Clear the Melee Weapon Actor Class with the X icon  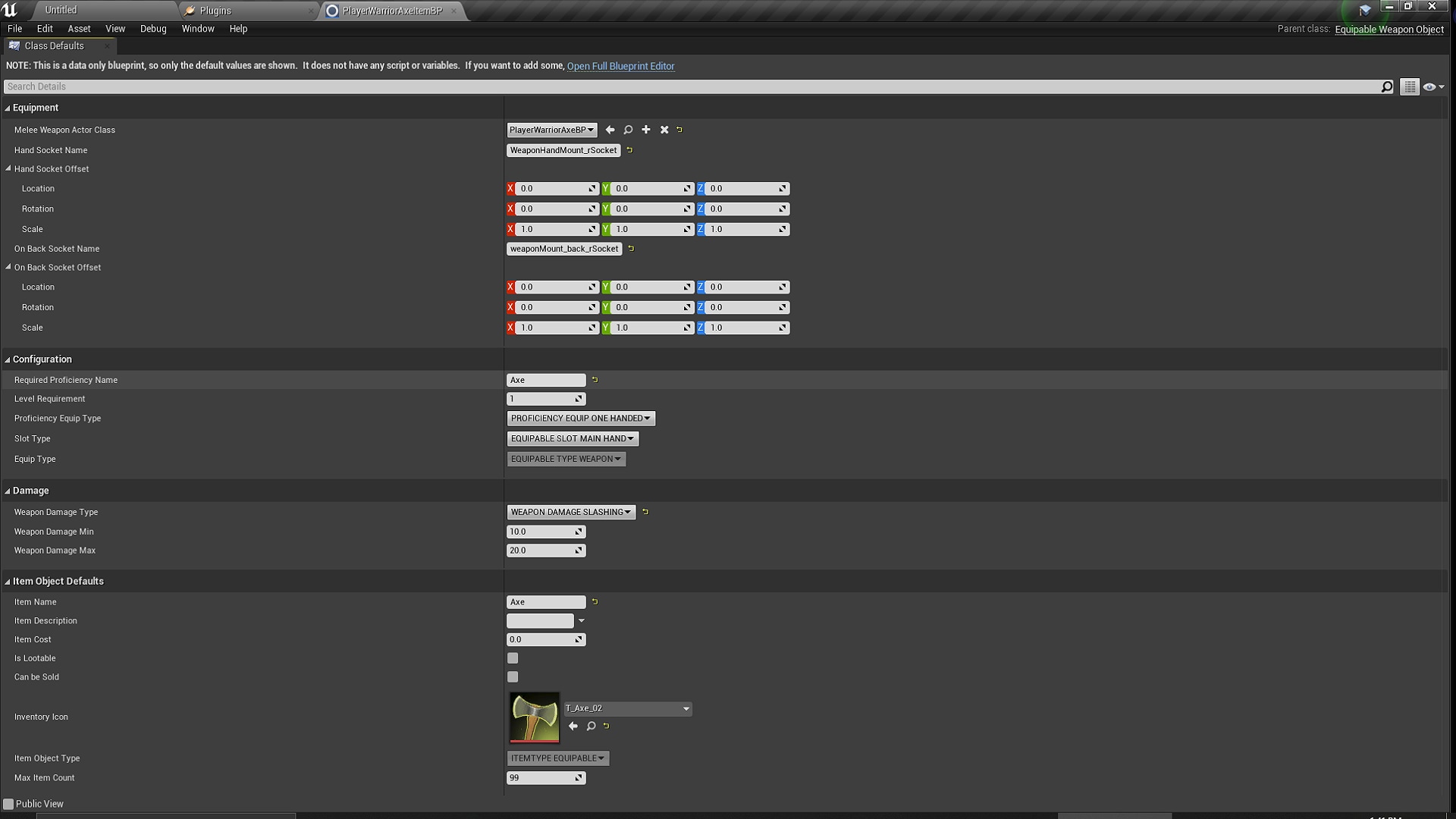(664, 130)
